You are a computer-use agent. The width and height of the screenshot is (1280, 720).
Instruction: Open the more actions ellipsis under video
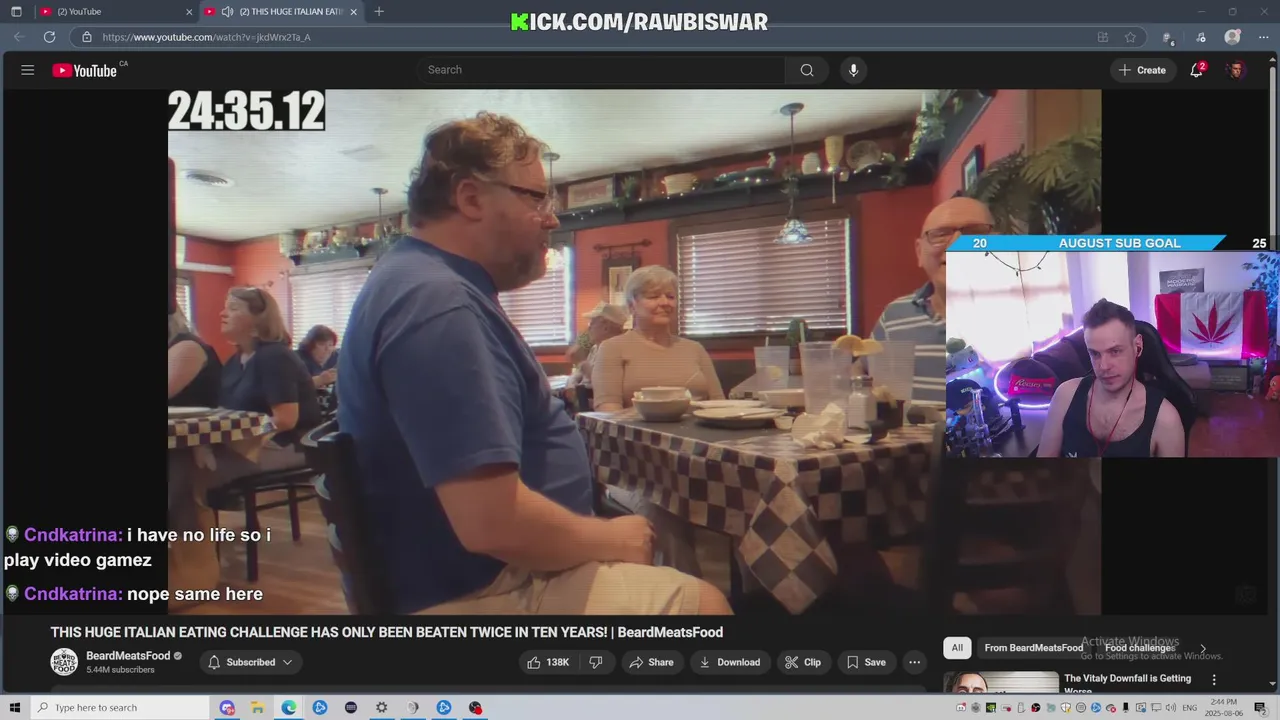[x=914, y=662]
